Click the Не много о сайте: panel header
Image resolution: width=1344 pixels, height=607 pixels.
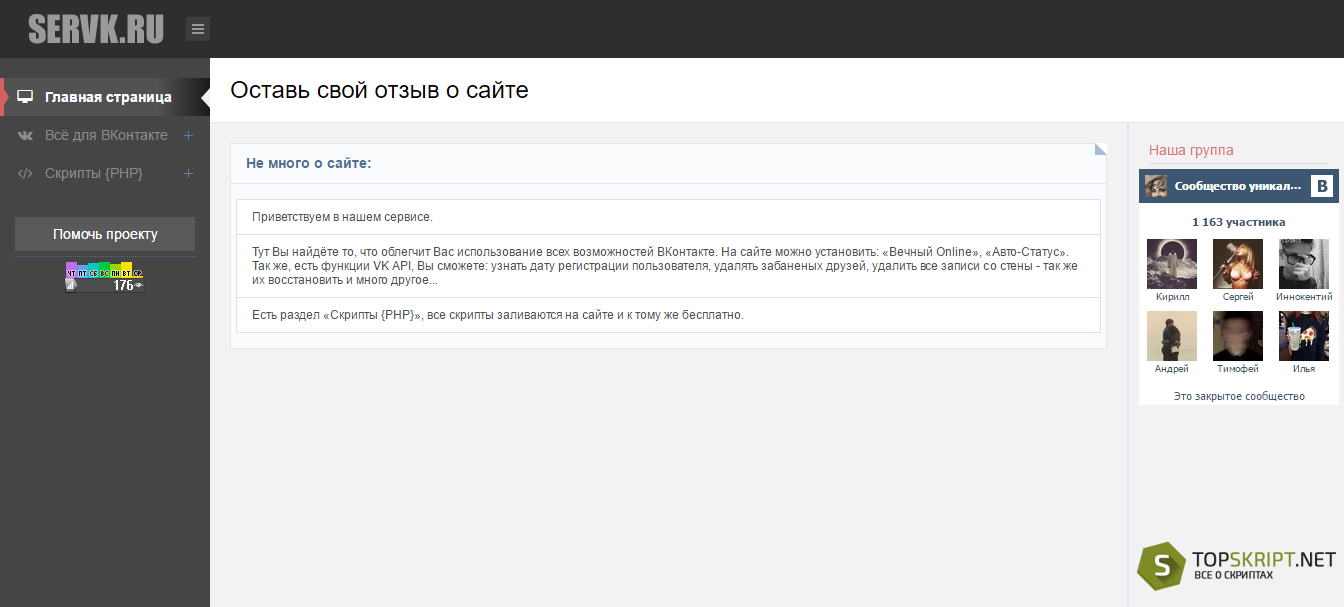668,163
